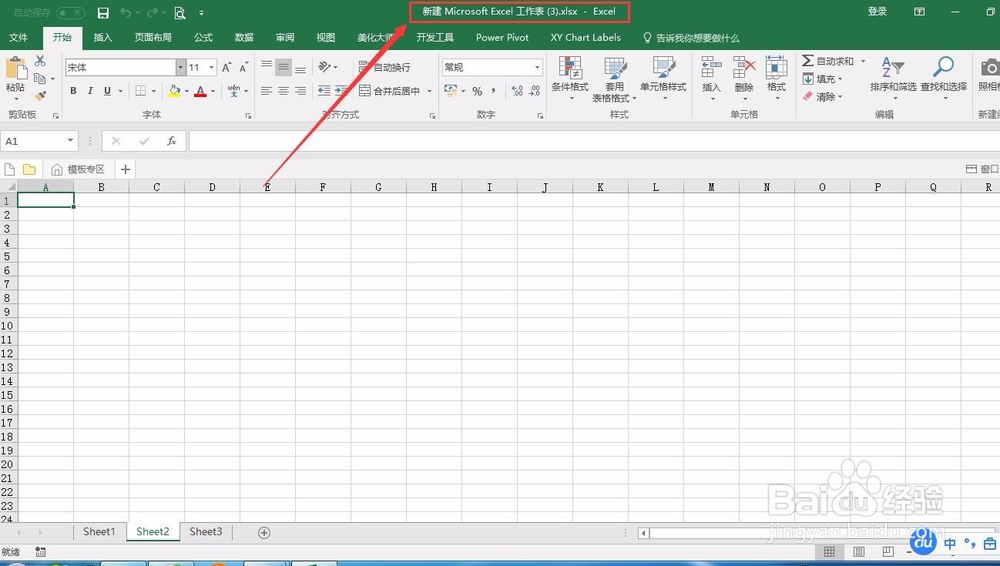1000x566 pixels.
Task: Switch to the XY Chart Labels tab
Action: pyautogui.click(x=585, y=38)
